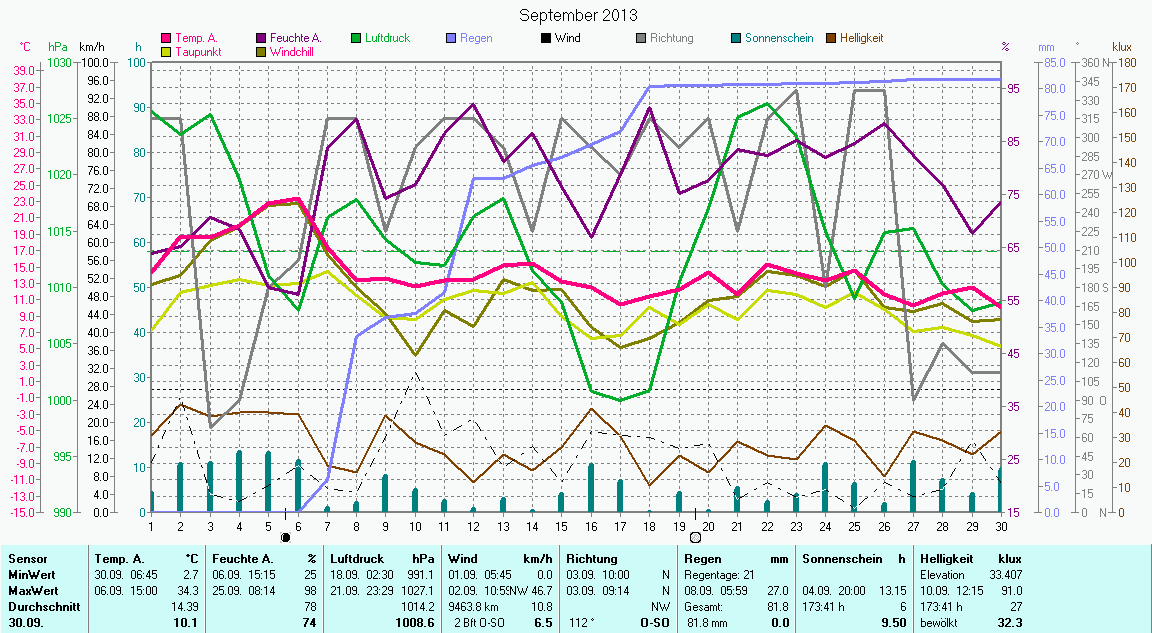Click the black Wind legend swatch

click(546, 39)
